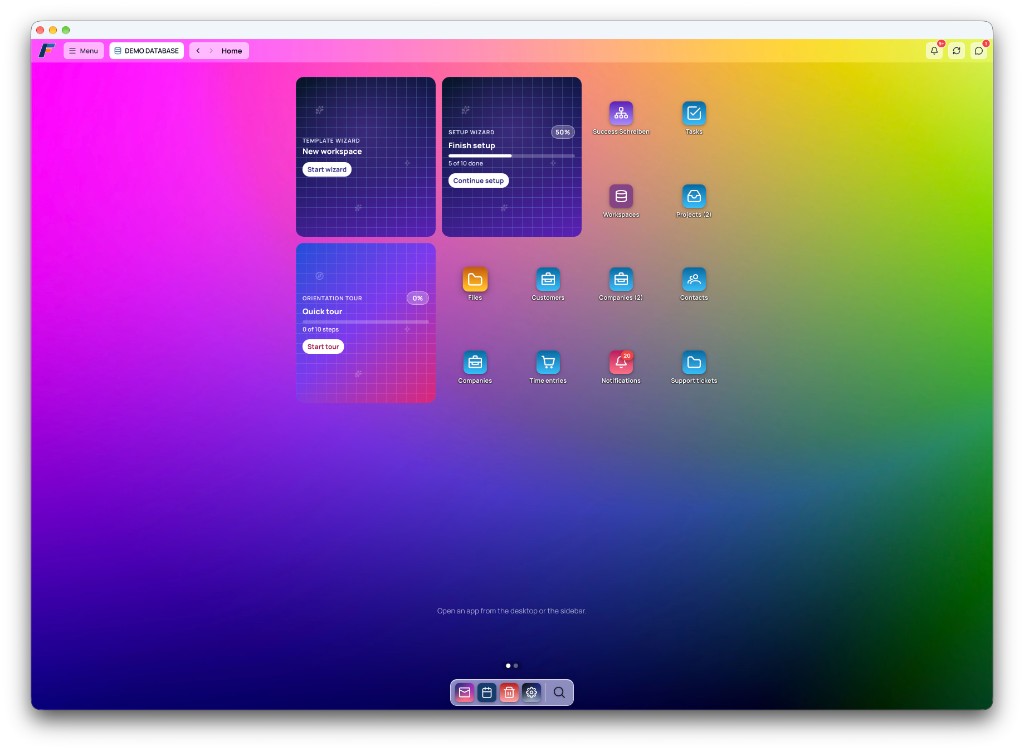Open the chat bubble icon in top bar
This screenshot has width=1024, height=751.
(x=979, y=50)
